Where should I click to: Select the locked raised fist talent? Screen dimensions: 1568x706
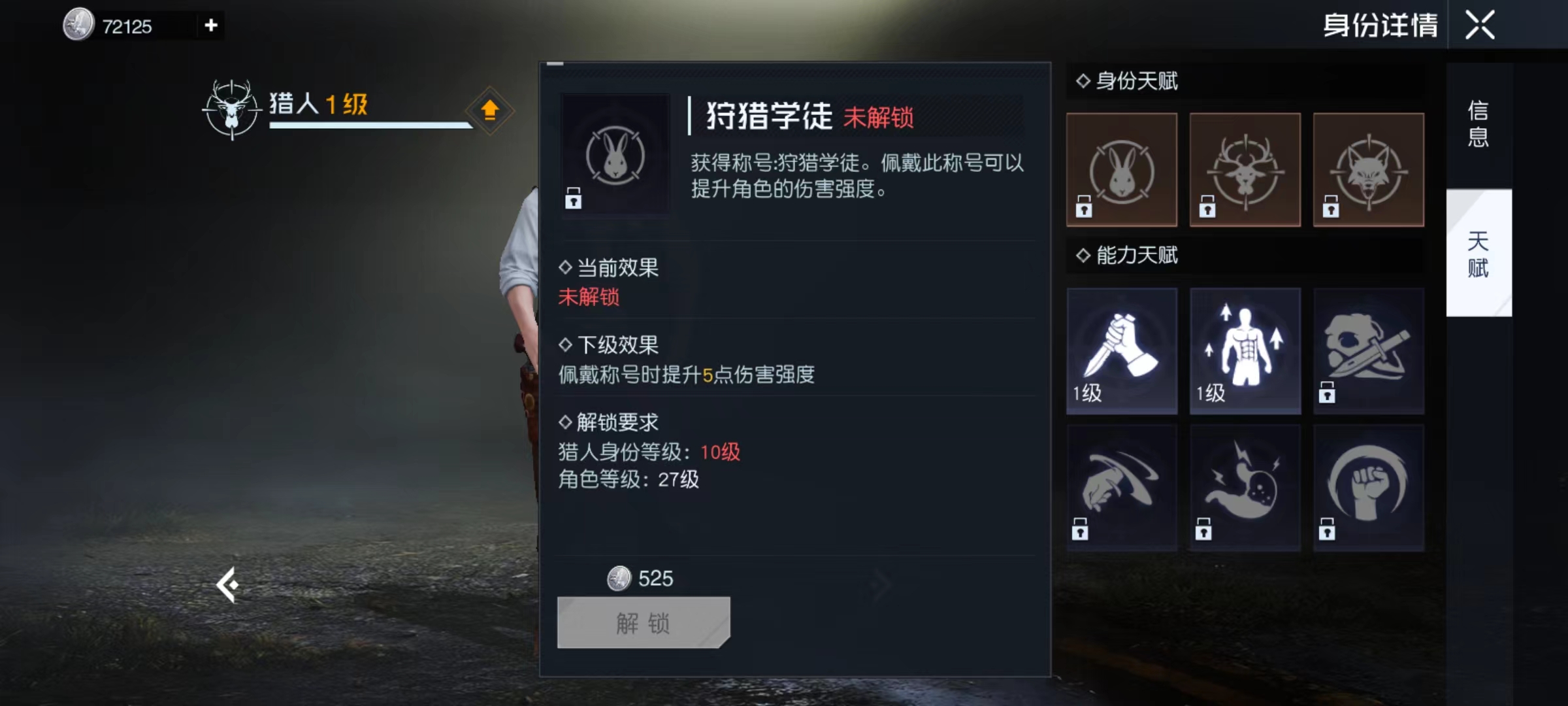[1369, 488]
